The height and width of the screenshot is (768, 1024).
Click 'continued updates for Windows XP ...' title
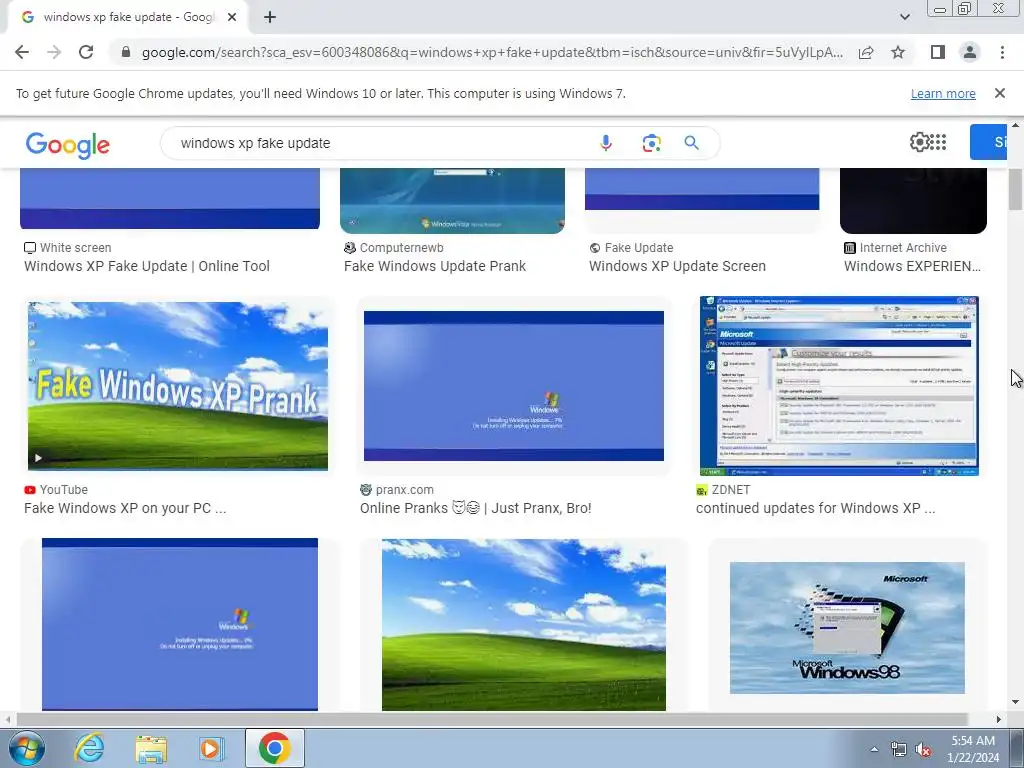pos(816,508)
